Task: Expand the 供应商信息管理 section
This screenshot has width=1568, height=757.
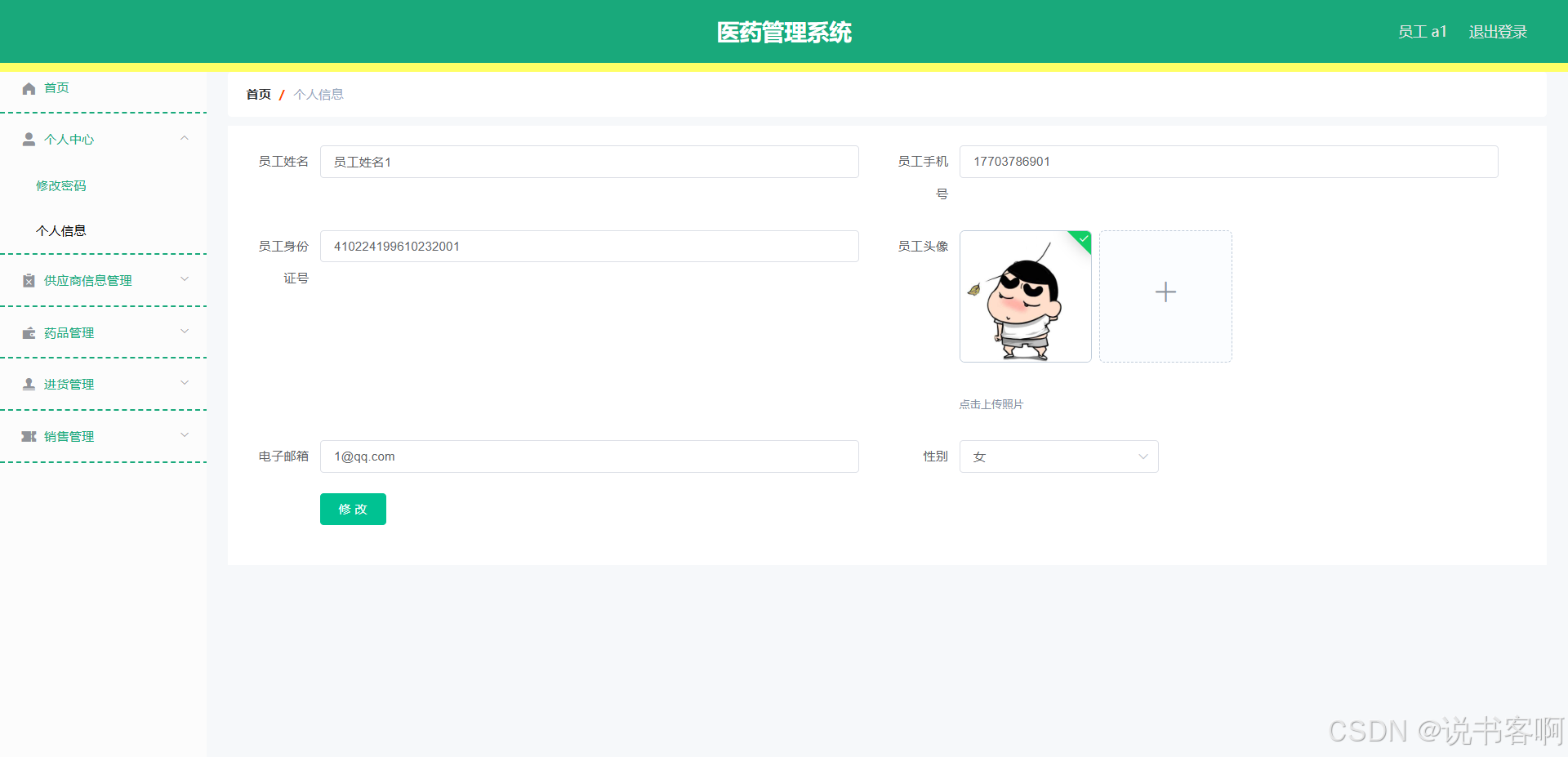Action: (185, 280)
